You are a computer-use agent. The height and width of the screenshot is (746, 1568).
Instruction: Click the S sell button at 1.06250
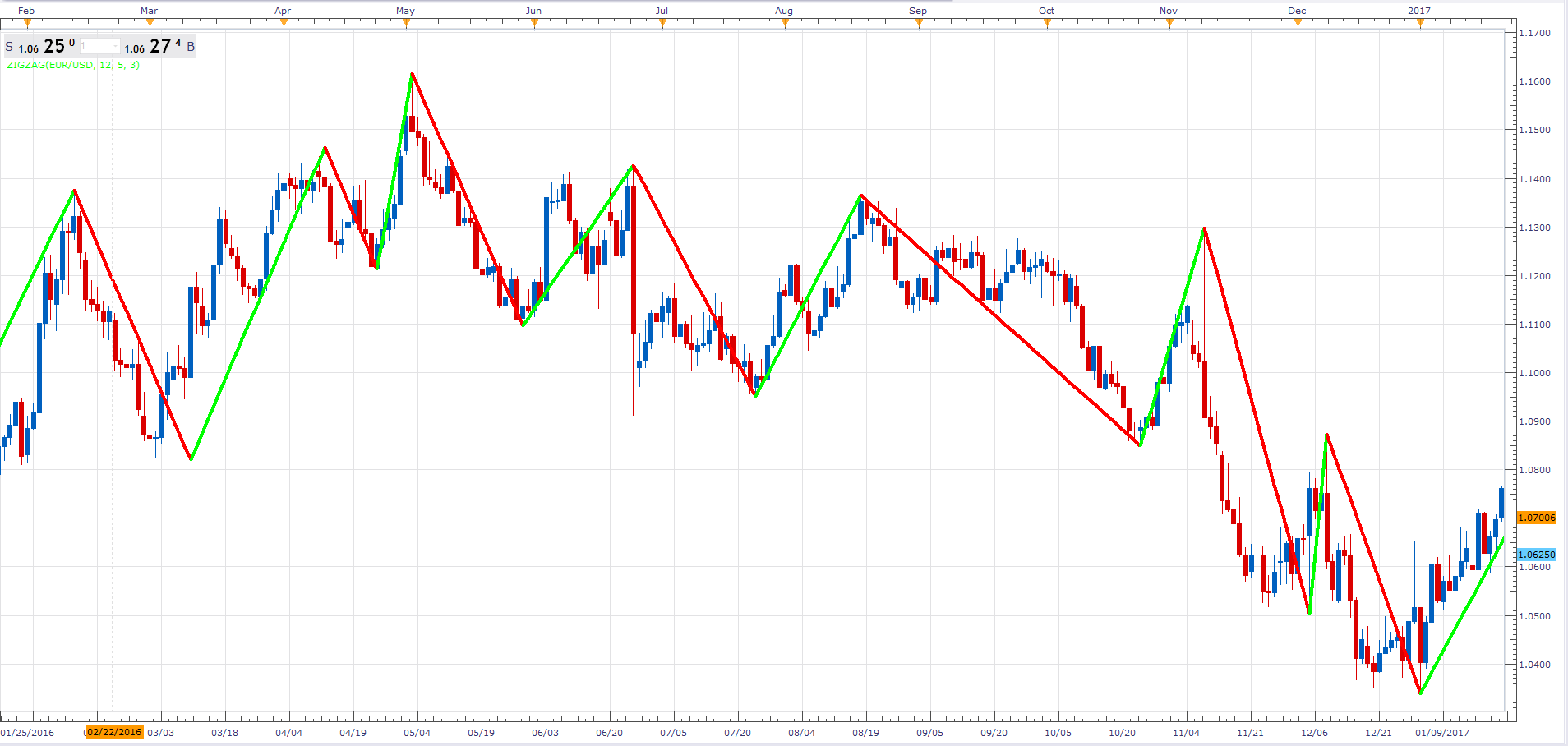[40, 47]
